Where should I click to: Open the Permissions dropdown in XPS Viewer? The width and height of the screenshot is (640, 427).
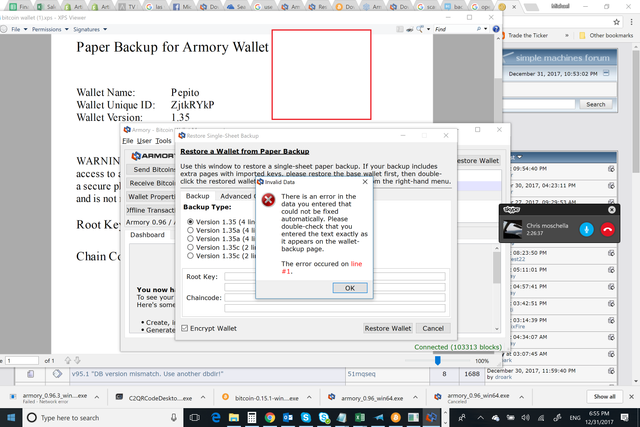(50, 29)
